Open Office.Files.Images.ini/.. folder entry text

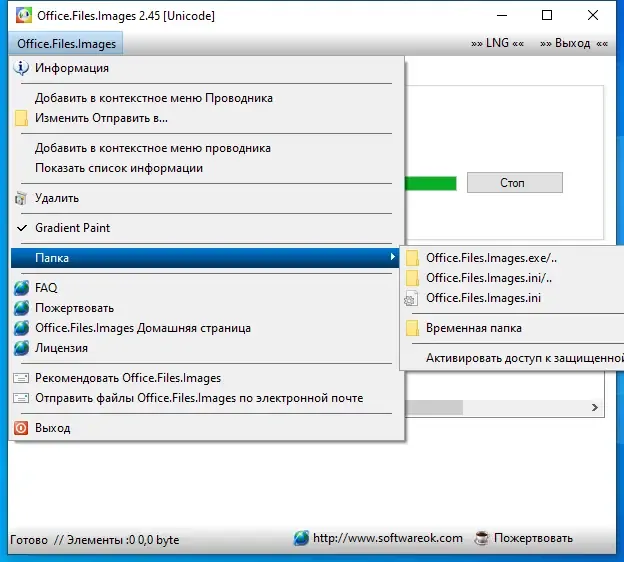pyautogui.click(x=489, y=278)
